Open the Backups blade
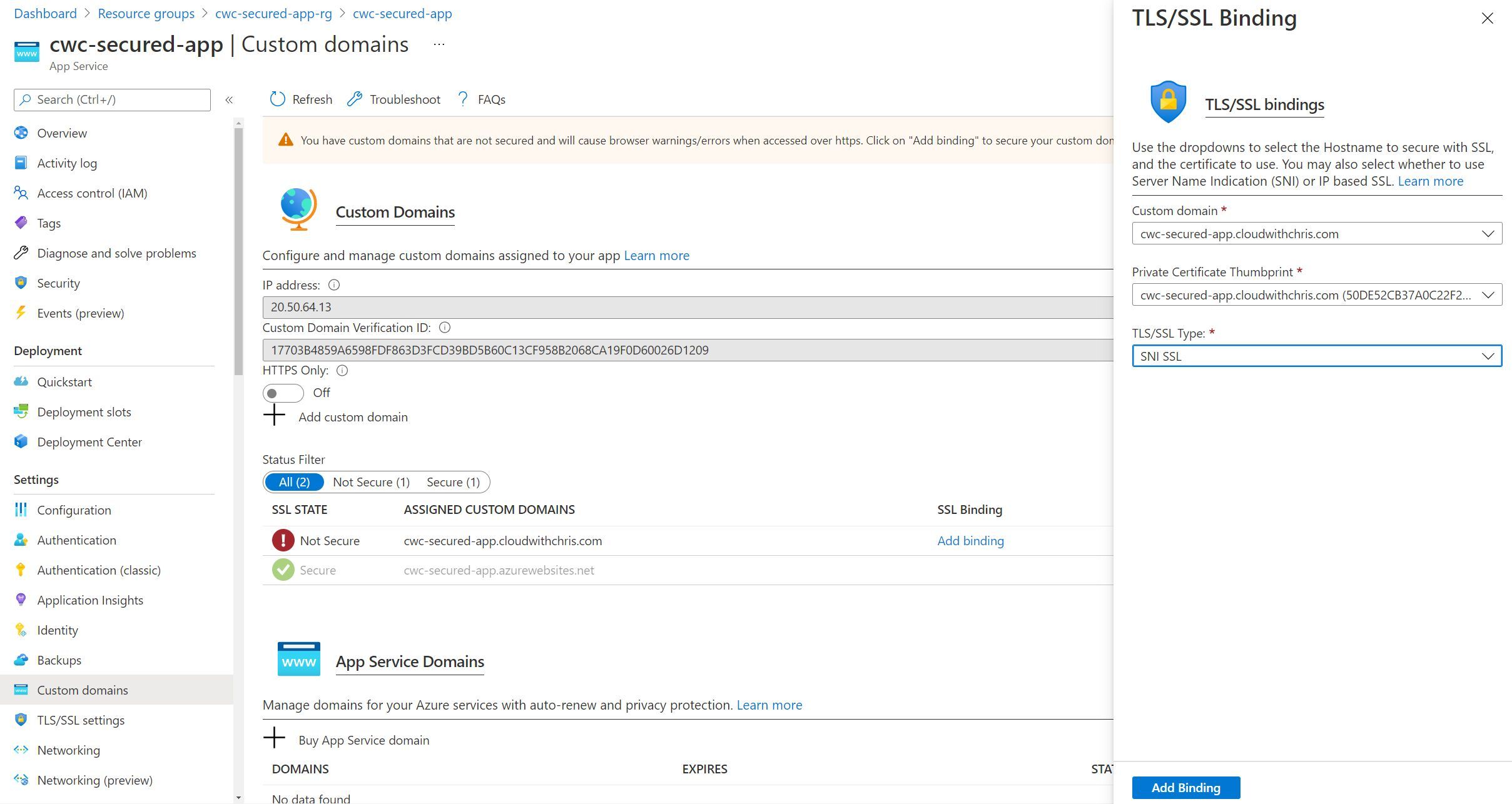This screenshot has width=1512, height=804. 59,660
